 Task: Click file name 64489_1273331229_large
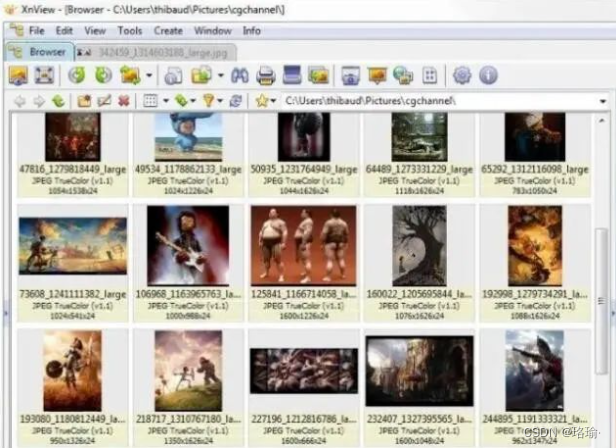click(419, 169)
